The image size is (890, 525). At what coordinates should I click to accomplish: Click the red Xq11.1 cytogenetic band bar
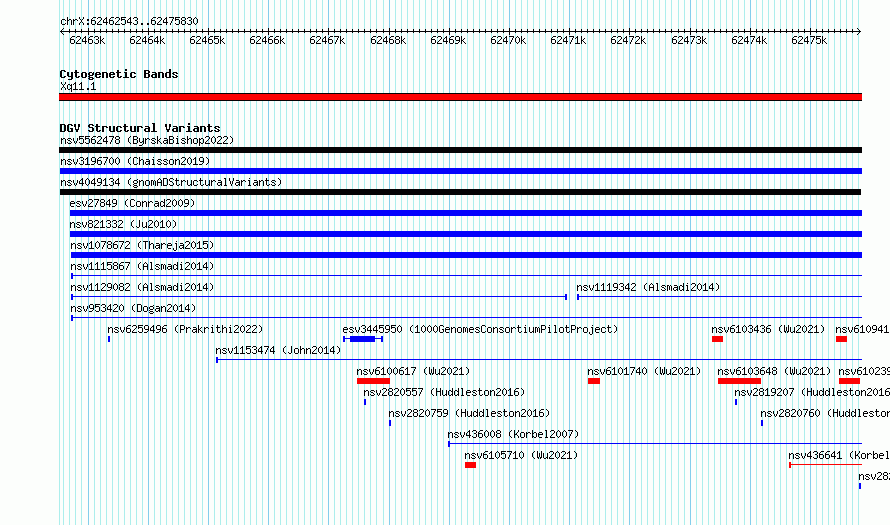coord(460,97)
